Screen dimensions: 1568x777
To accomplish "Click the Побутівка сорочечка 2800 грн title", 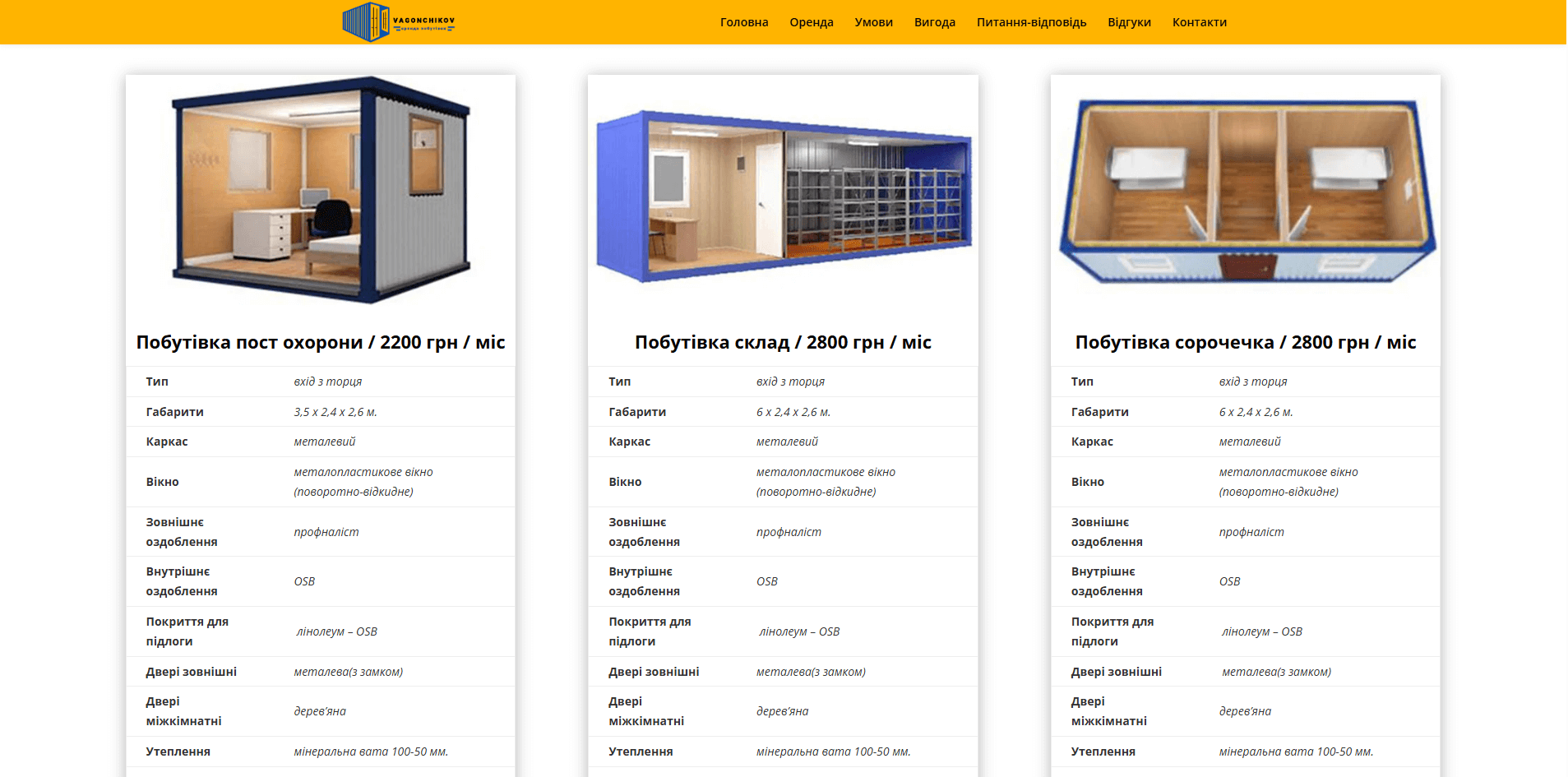I will pos(1245,342).
